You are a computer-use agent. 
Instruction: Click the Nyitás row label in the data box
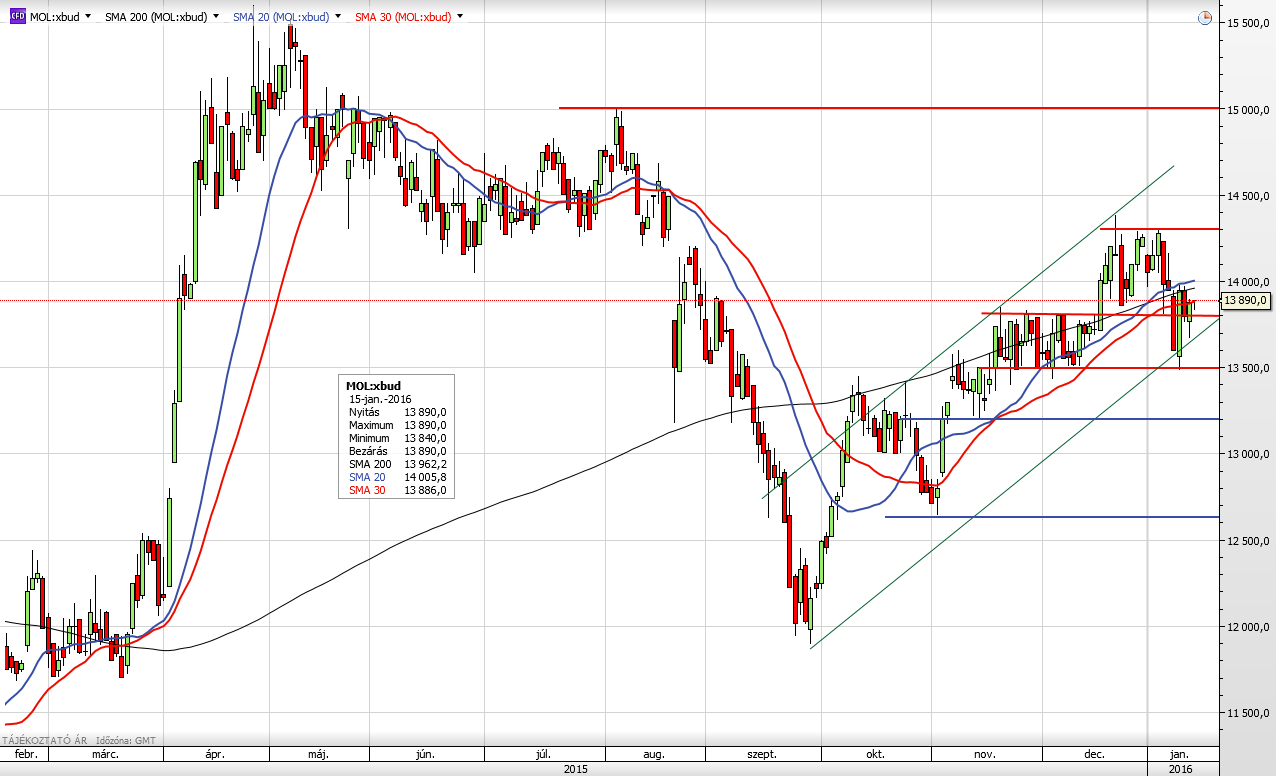(365, 411)
